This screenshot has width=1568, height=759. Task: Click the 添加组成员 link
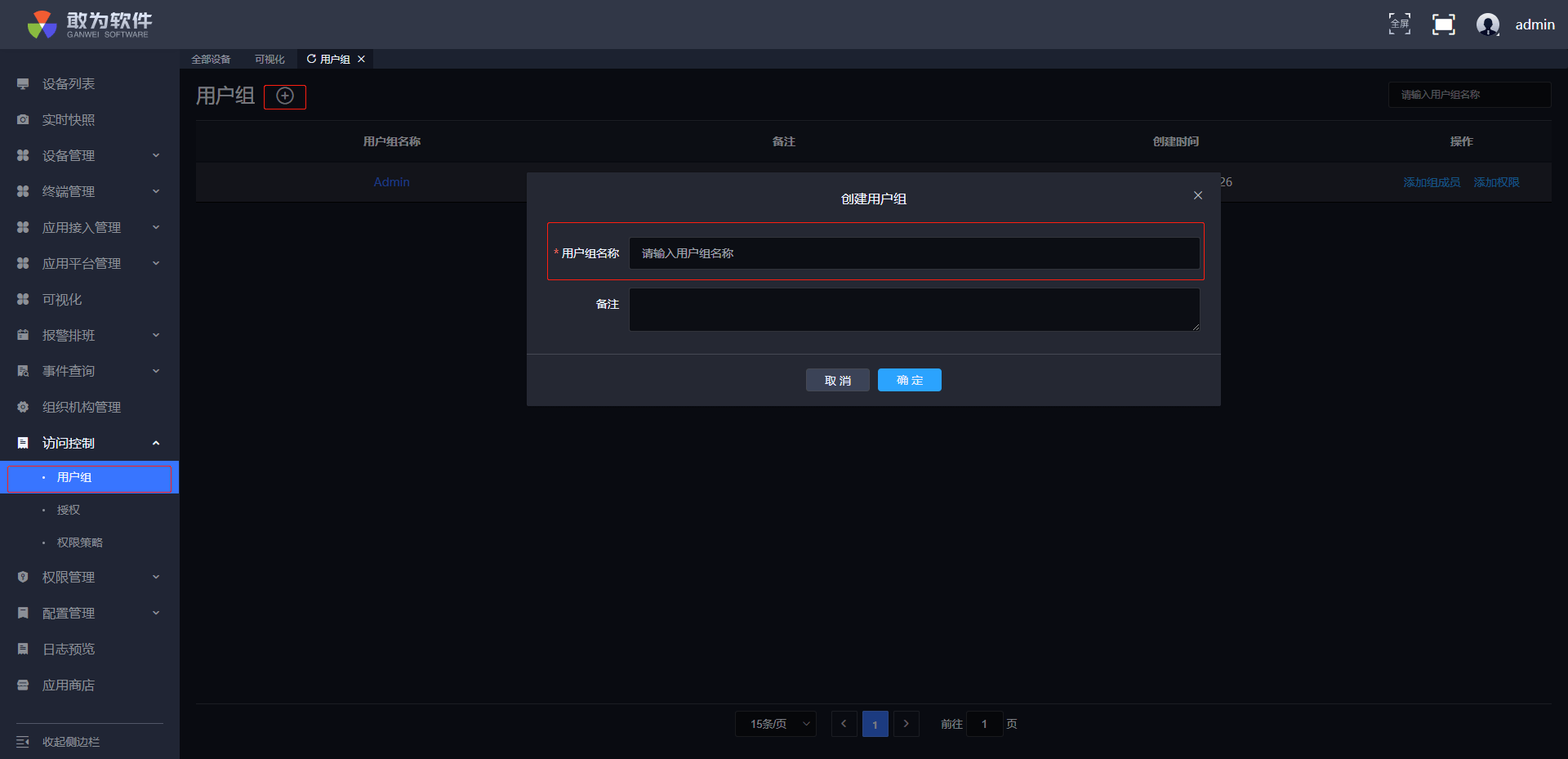point(1431,182)
